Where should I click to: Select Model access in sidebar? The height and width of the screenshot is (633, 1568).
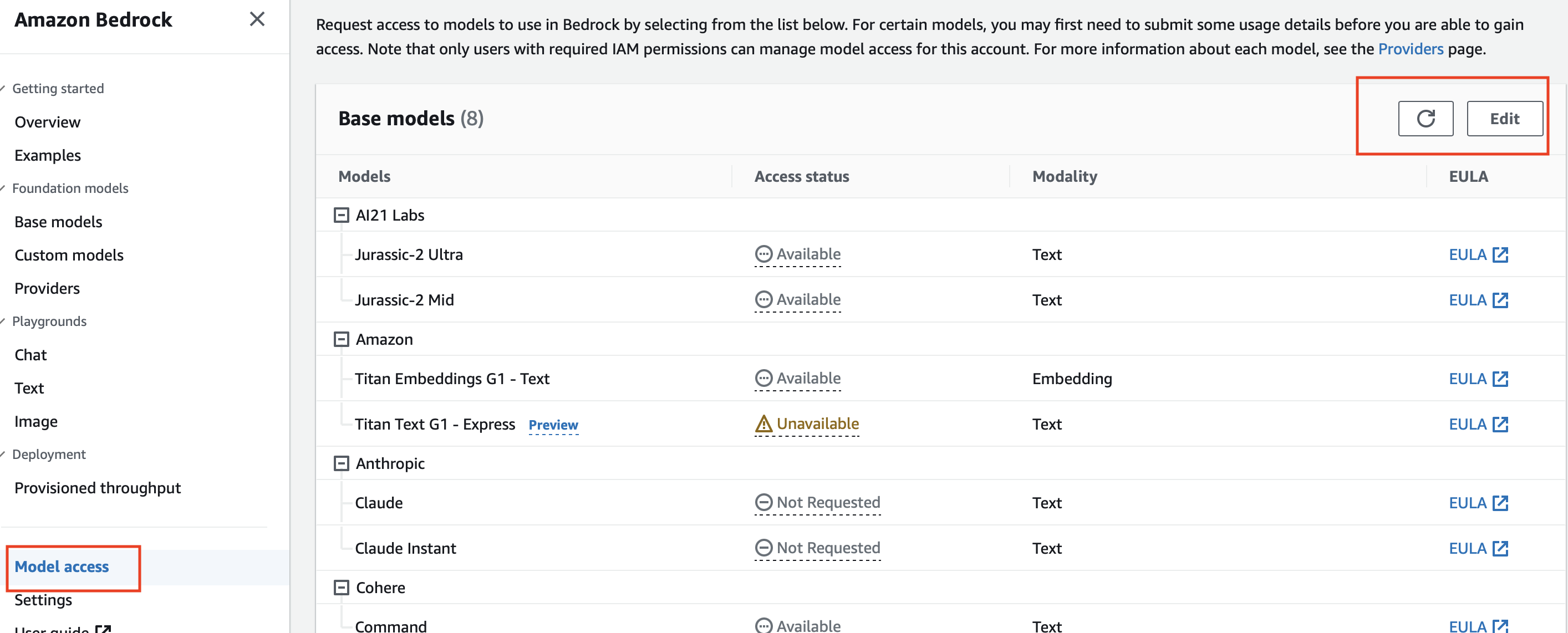(62, 566)
